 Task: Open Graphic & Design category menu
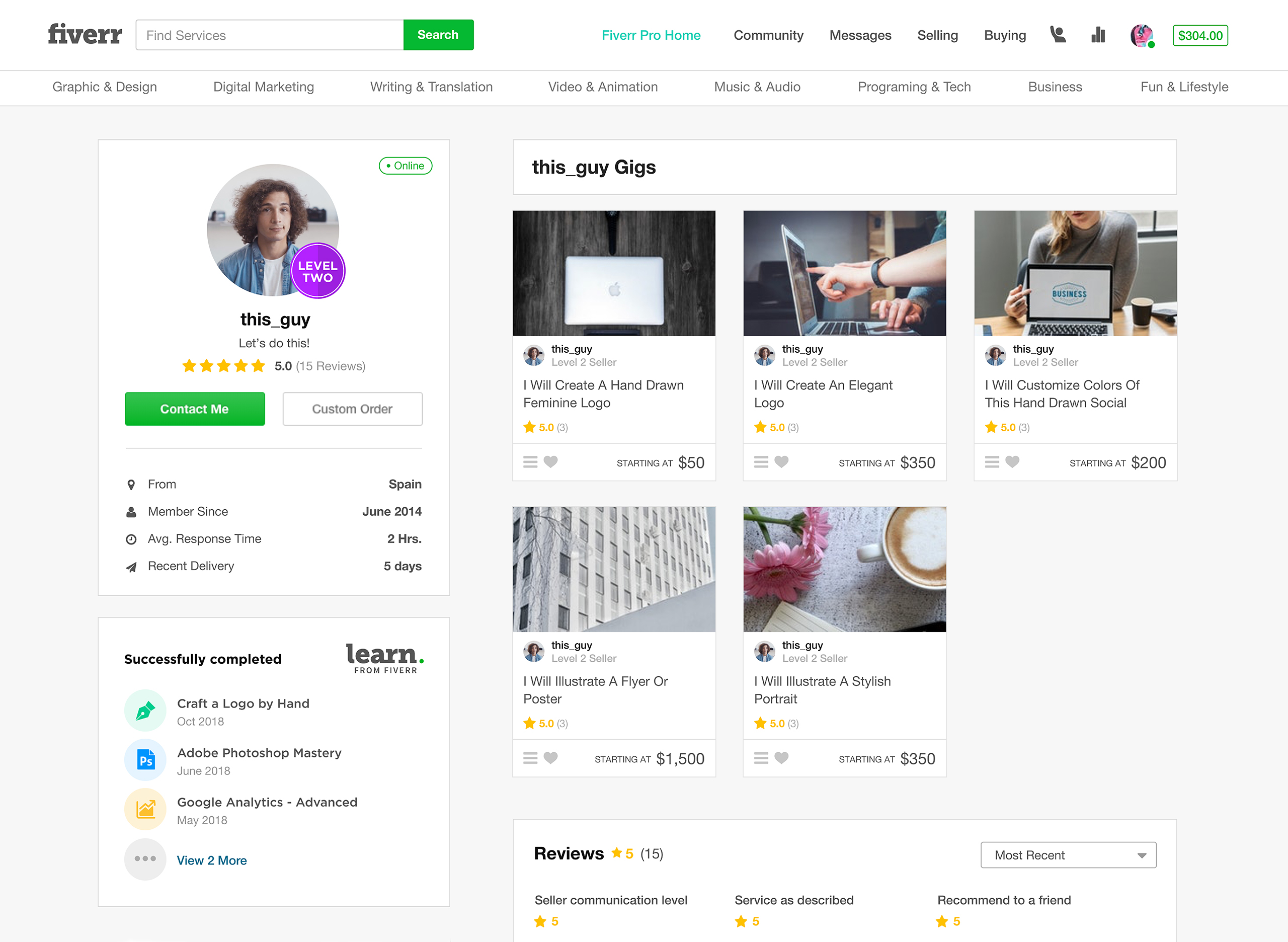104,87
